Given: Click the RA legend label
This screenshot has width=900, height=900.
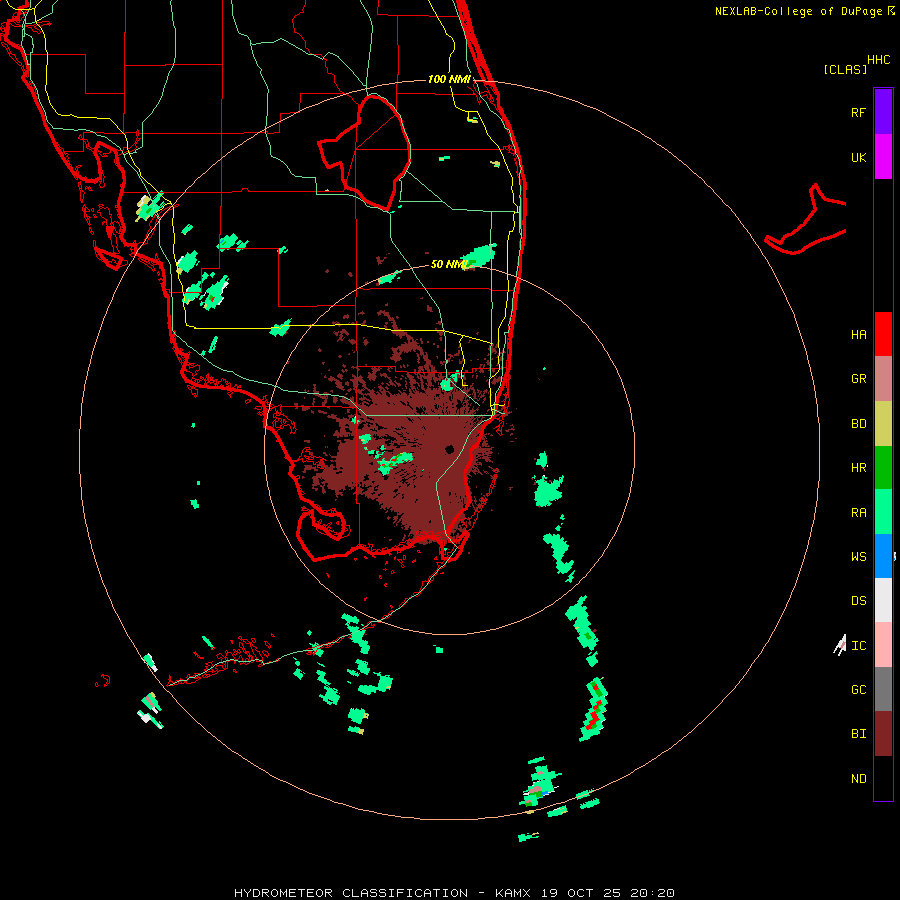Looking at the screenshot, I should (858, 512).
